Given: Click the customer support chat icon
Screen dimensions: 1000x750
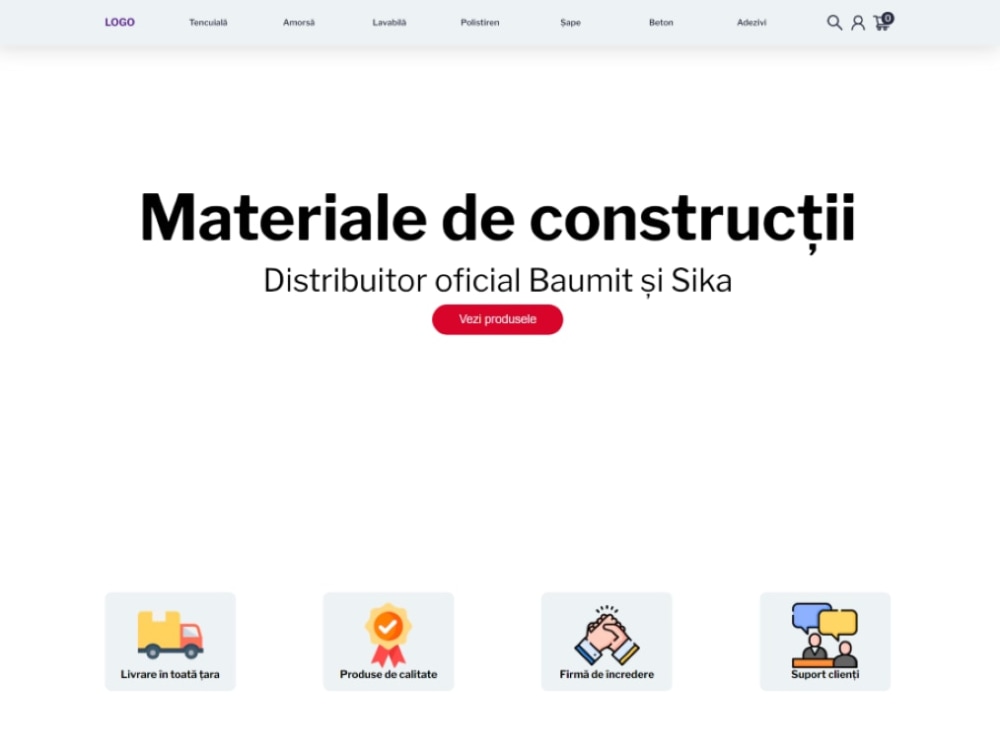Looking at the screenshot, I should (x=825, y=635).
